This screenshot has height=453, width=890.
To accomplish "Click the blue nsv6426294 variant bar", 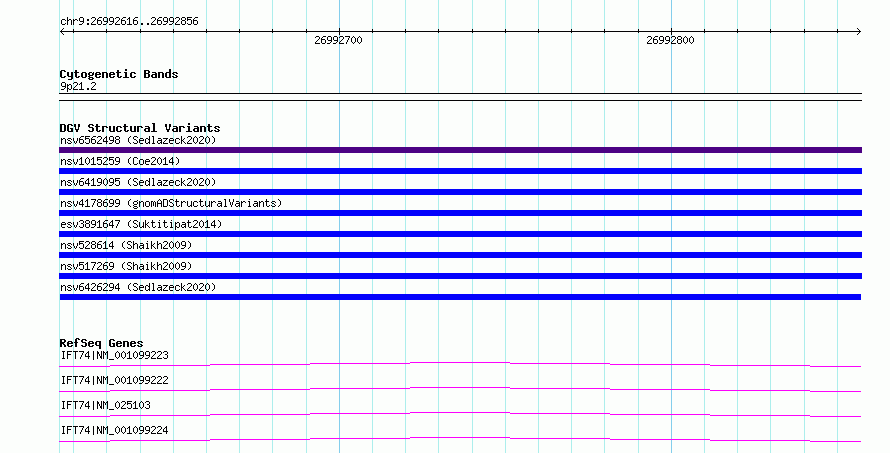I will pos(460,297).
